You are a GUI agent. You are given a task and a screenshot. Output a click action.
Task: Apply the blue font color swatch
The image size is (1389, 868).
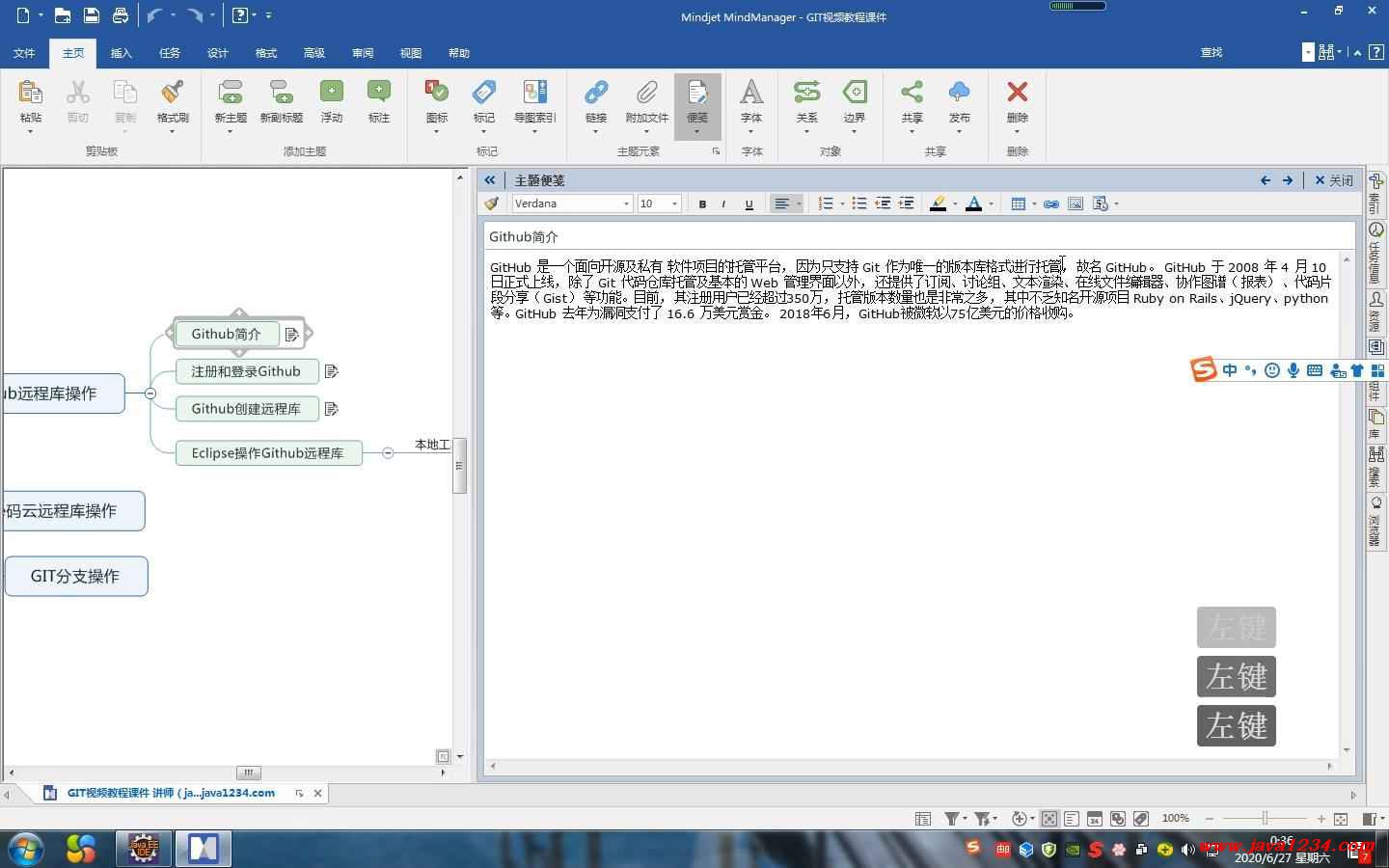tap(974, 203)
